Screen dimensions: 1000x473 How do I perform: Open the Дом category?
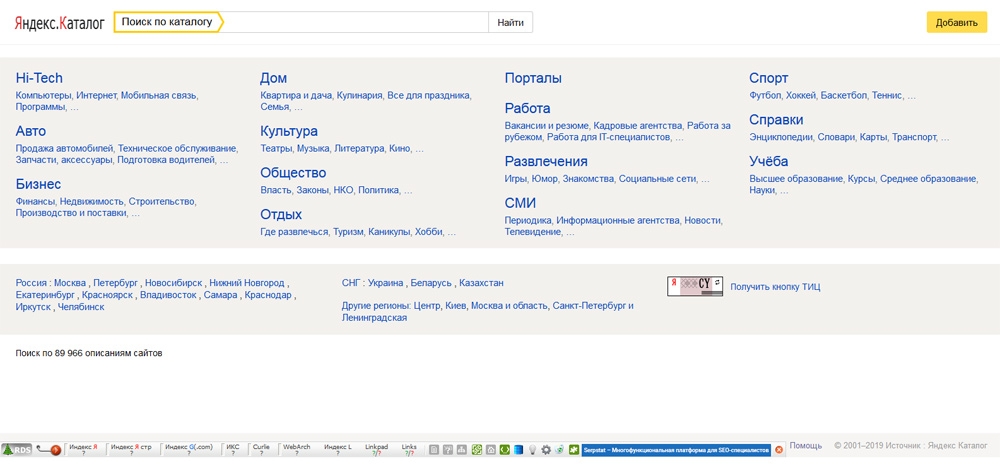pyautogui.click(x=274, y=78)
